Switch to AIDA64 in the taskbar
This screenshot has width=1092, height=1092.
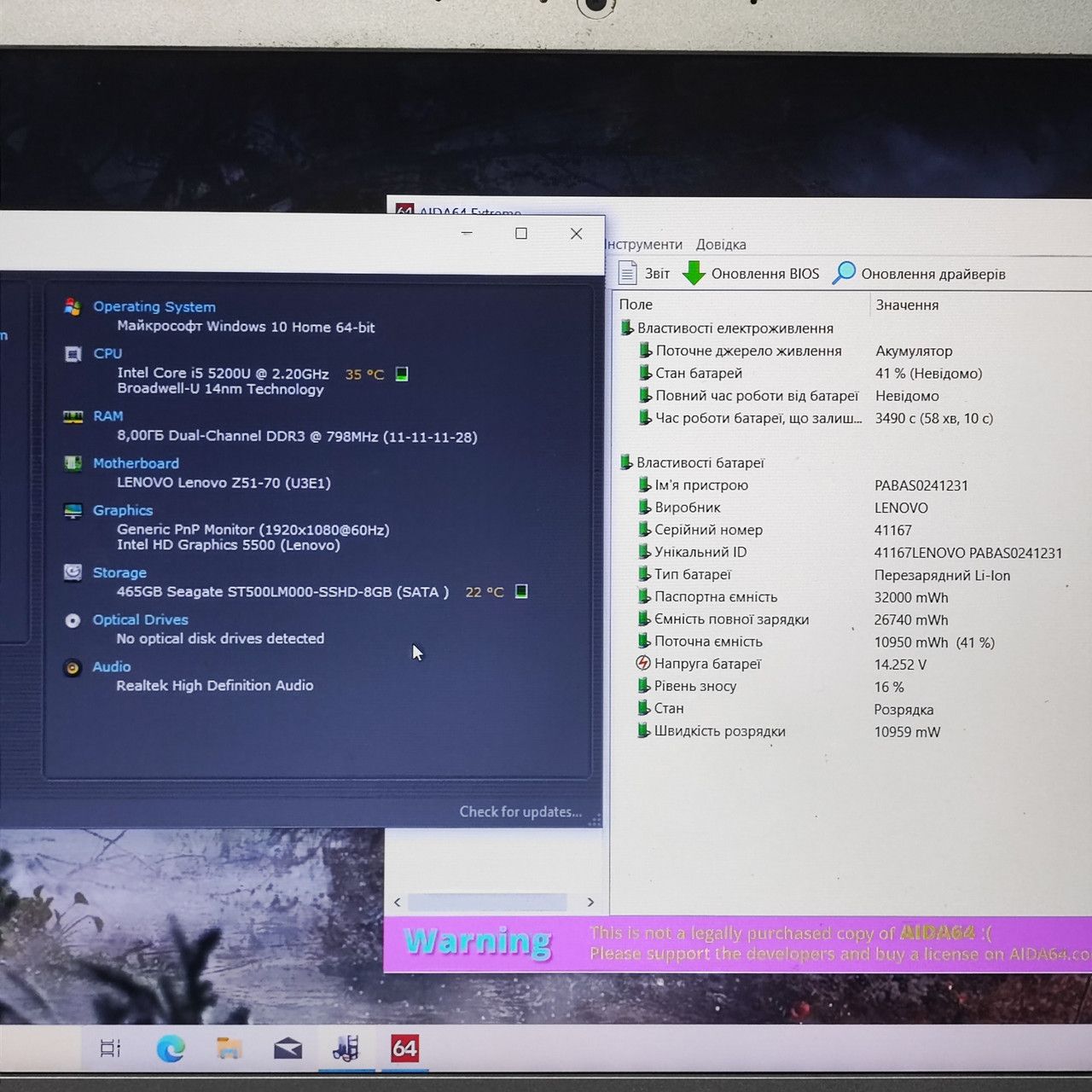[404, 1048]
